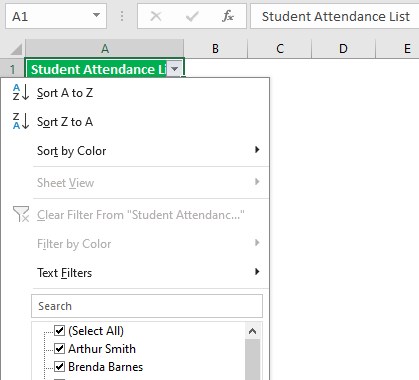The height and width of the screenshot is (380, 419).
Task: Click the filter list scrollbar thumb
Action: (252, 360)
